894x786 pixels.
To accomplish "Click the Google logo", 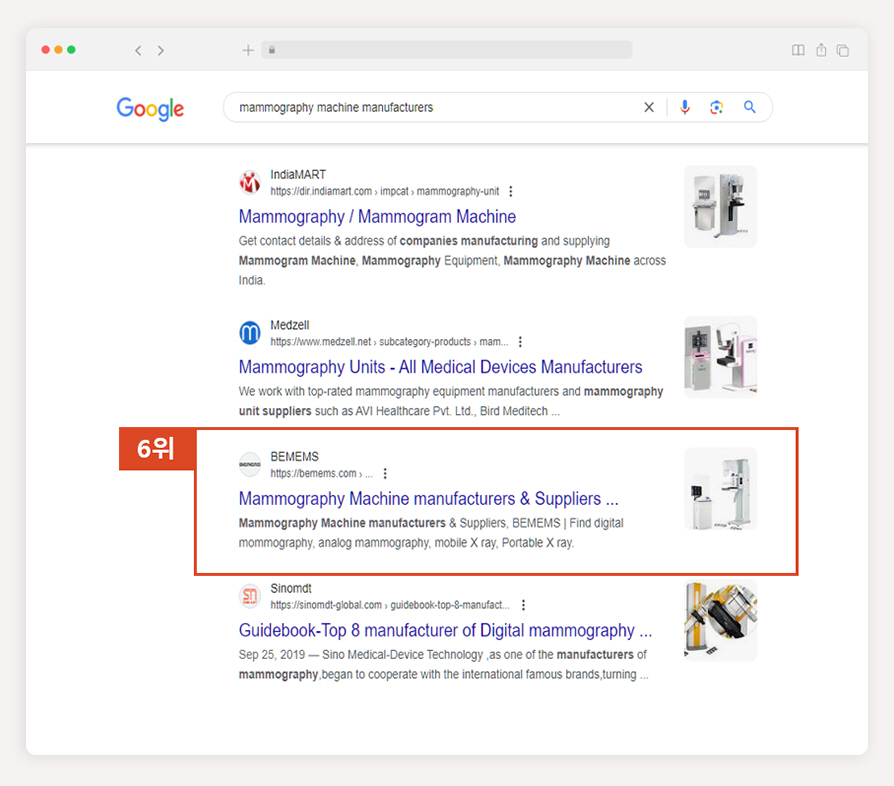I will pos(151,108).
